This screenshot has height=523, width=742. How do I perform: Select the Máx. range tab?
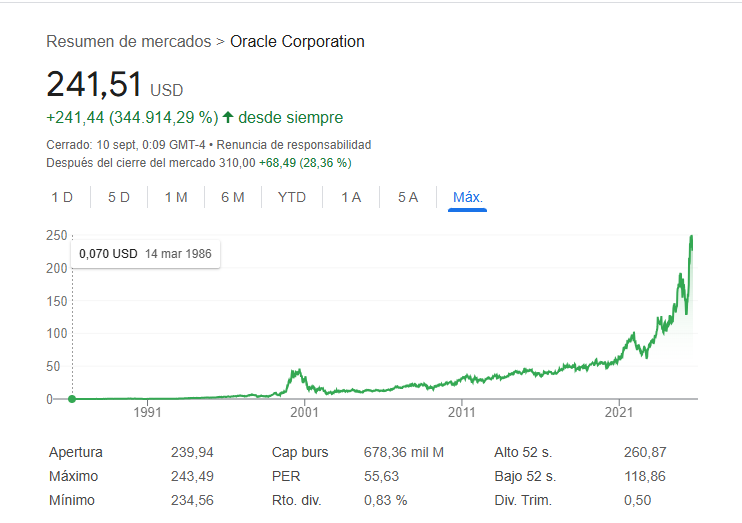pos(468,197)
